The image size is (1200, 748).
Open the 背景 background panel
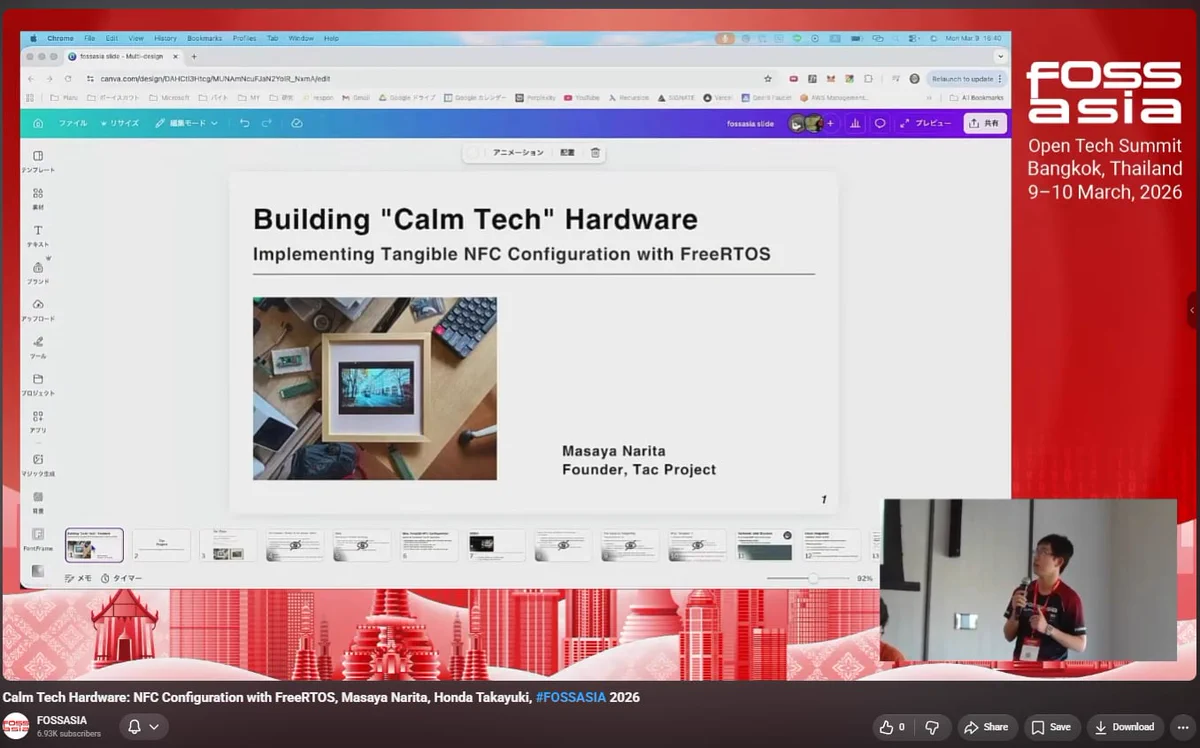(x=38, y=502)
